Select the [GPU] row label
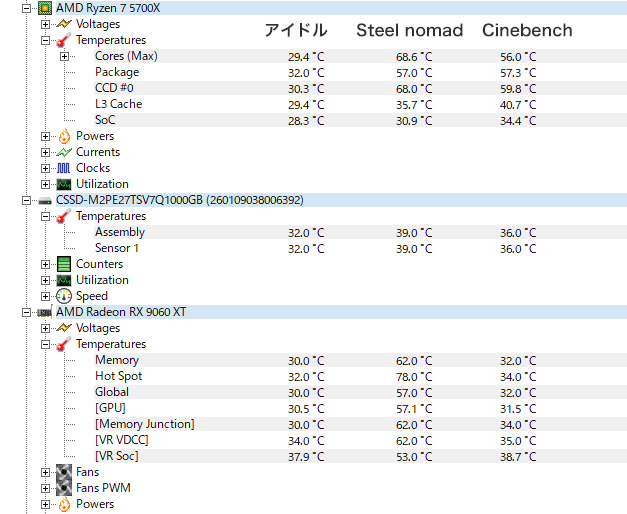This screenshot has height=514, width=627. tap(110, 408)
